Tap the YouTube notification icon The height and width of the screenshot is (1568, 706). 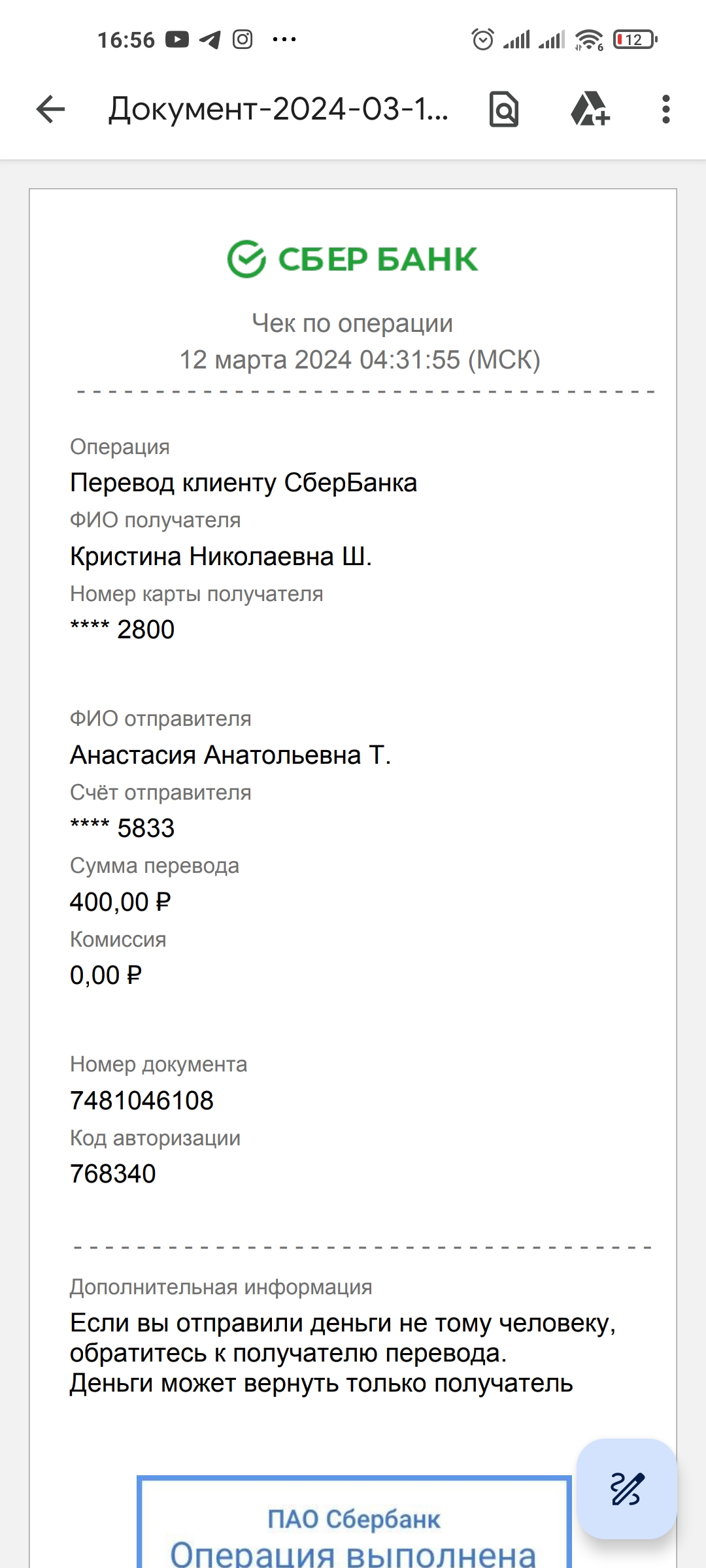point(177,40)
